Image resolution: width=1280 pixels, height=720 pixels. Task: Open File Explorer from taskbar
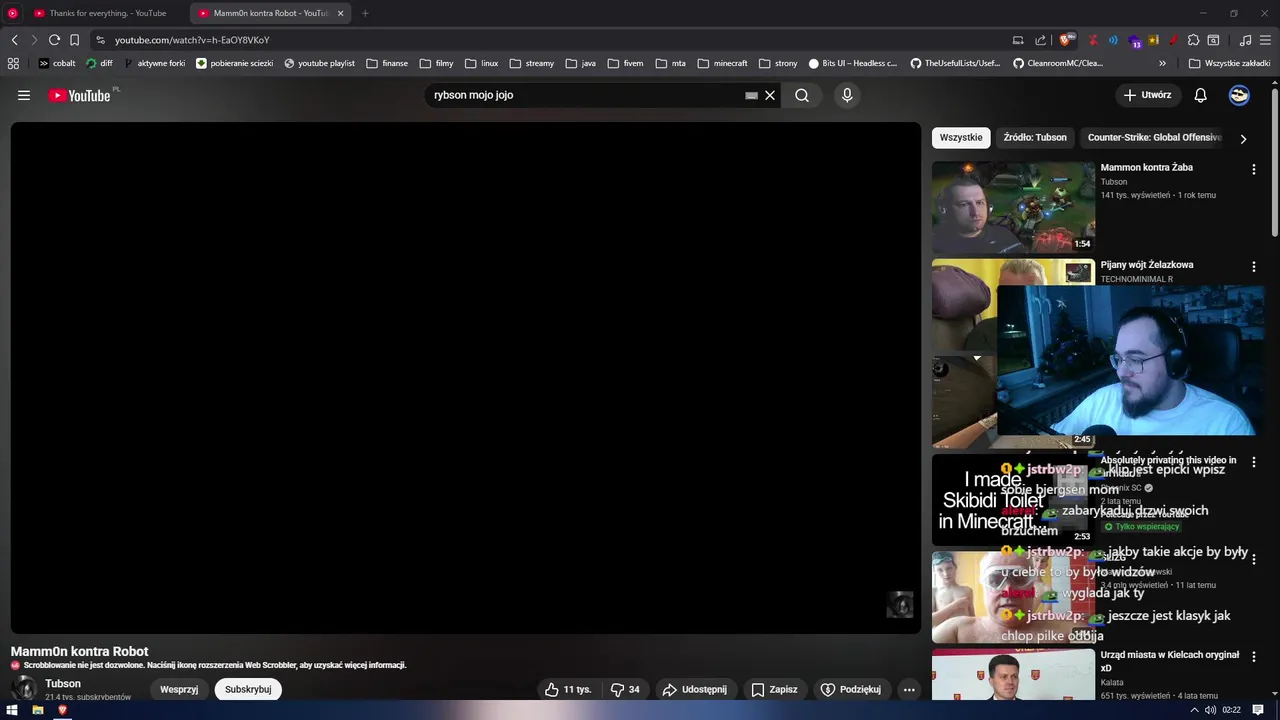37,710
